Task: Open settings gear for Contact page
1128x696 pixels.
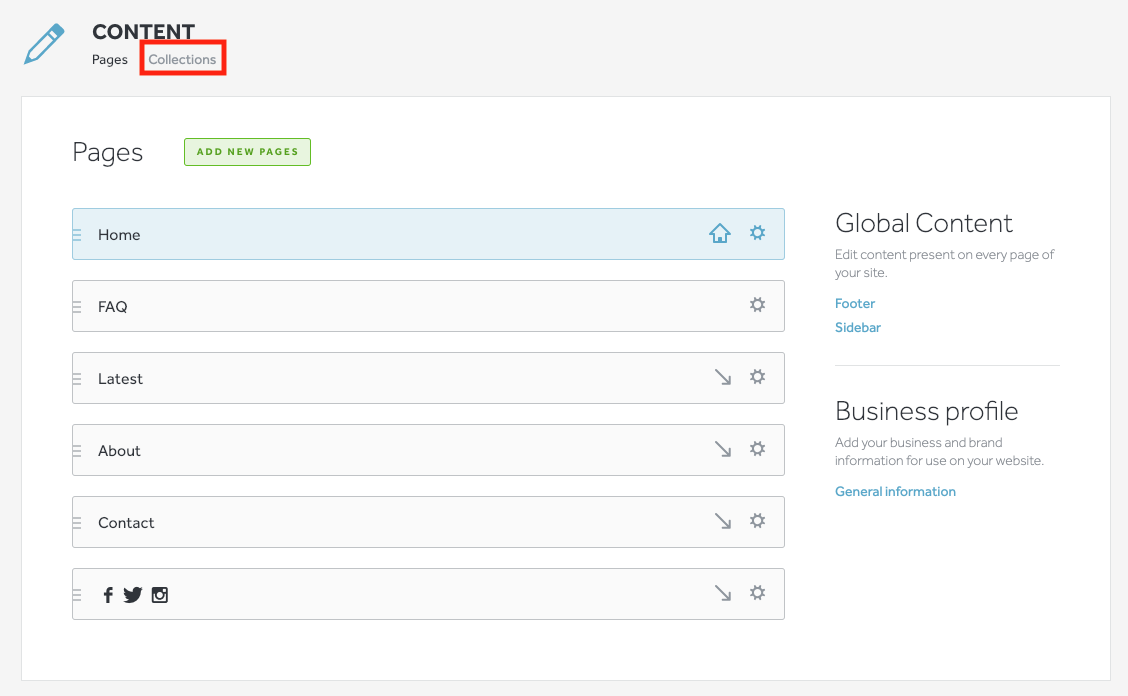Action: [x=758, y=520]
